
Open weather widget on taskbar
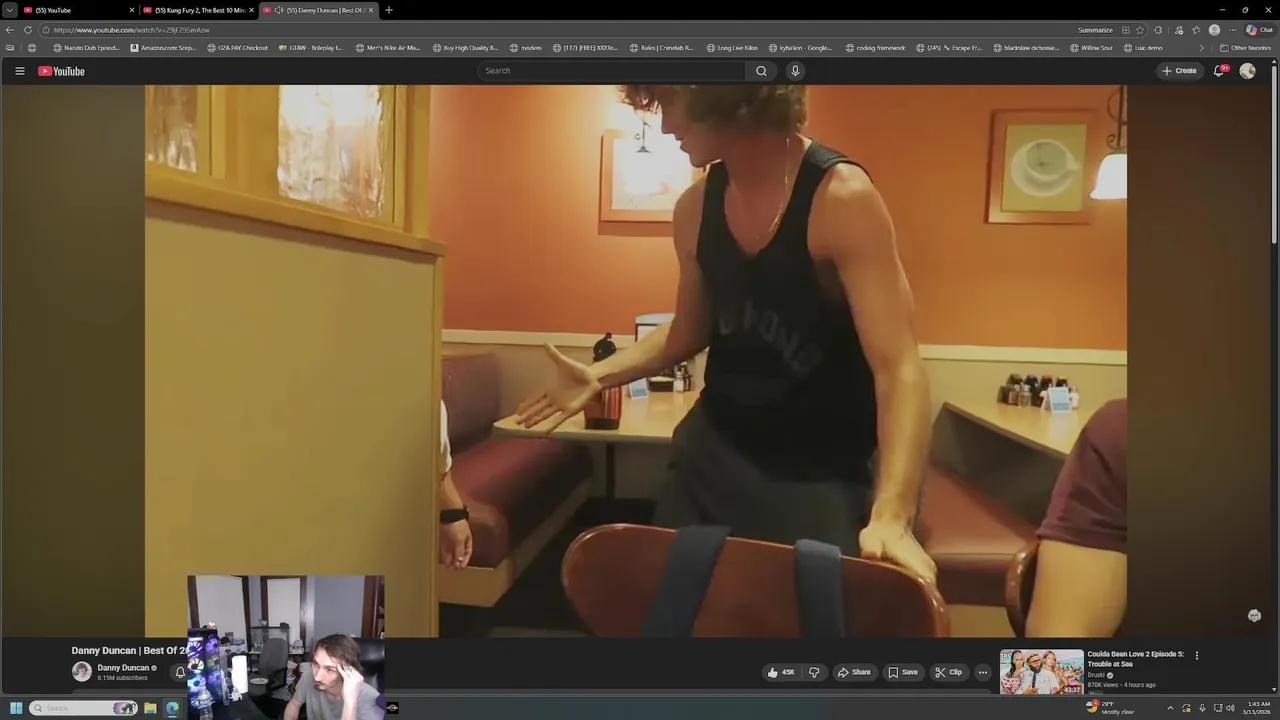pos(1110,707)
